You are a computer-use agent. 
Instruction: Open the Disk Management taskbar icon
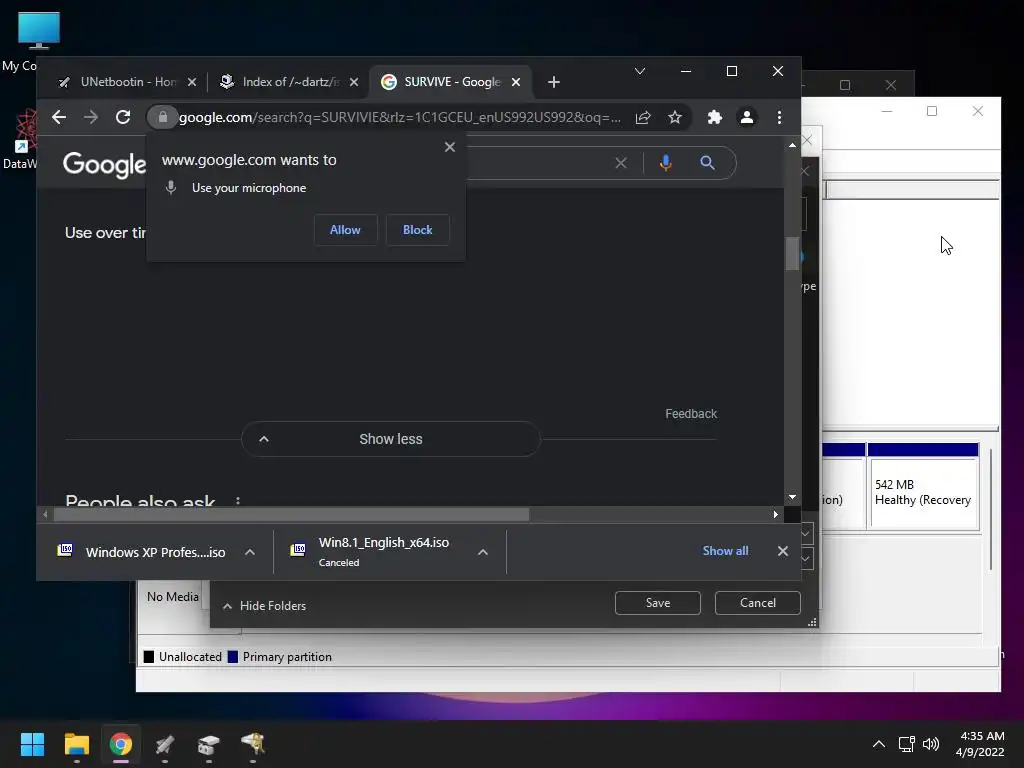tap(208, 744)
